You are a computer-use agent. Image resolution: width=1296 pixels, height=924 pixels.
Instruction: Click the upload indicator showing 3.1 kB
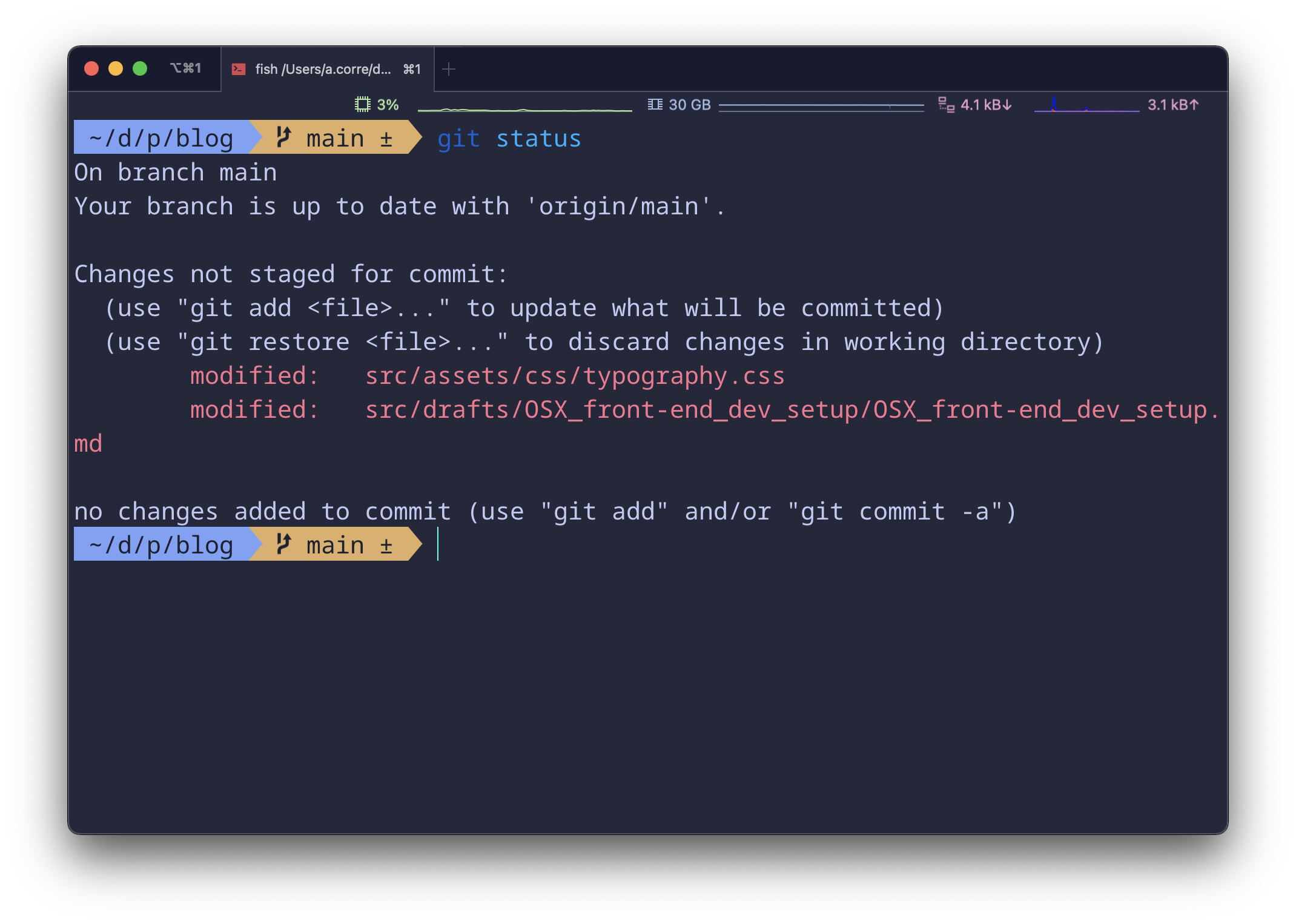point(1172,104)
